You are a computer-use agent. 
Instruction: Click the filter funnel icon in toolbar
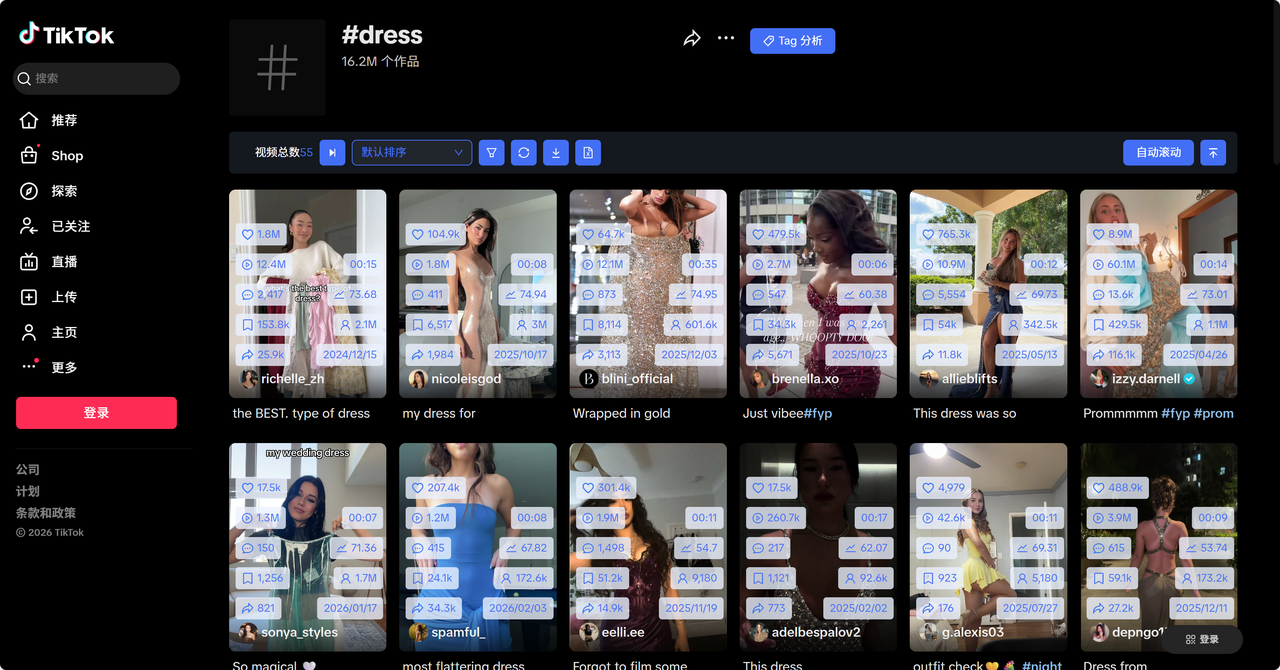tap(491, 153)
